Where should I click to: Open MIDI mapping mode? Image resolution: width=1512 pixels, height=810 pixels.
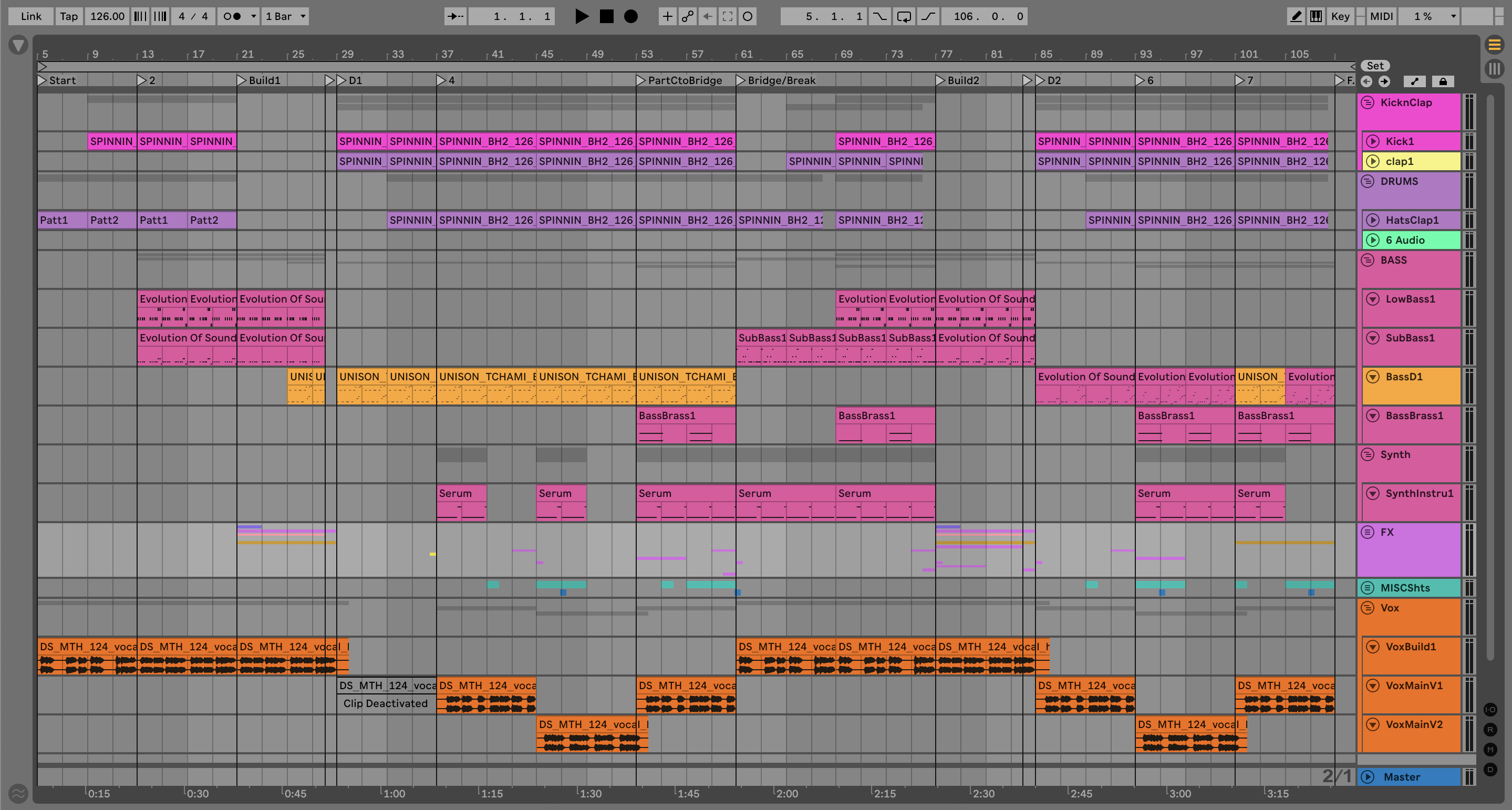coord(1381,16)
